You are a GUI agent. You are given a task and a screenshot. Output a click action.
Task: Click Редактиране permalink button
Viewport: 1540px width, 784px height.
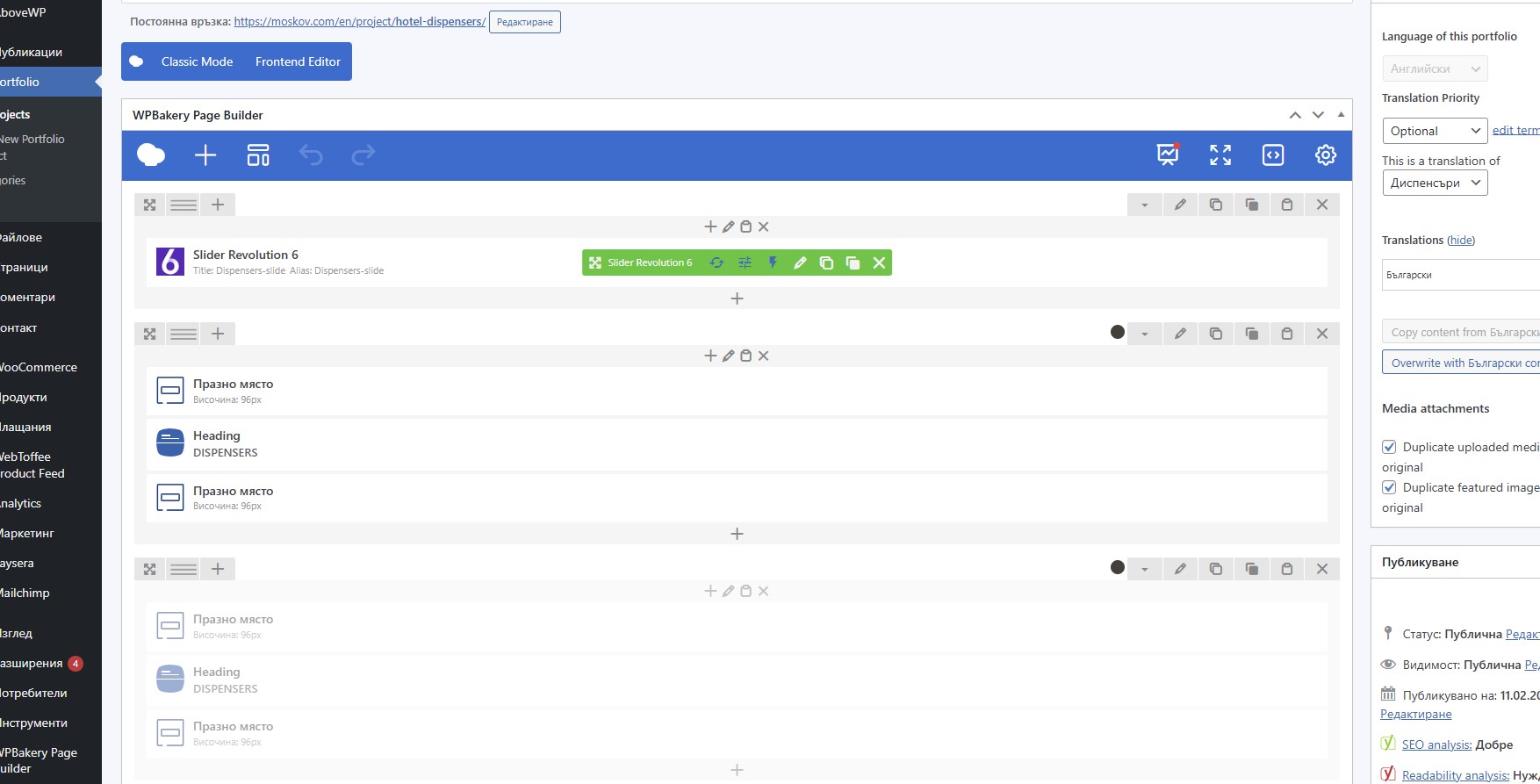click(x=525, y=22)
